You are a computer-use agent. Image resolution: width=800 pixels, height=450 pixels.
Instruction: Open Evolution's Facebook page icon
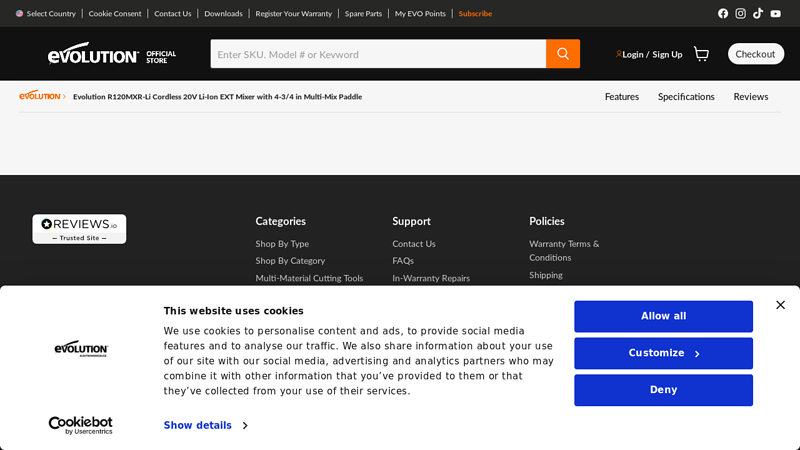pos(723,14)
